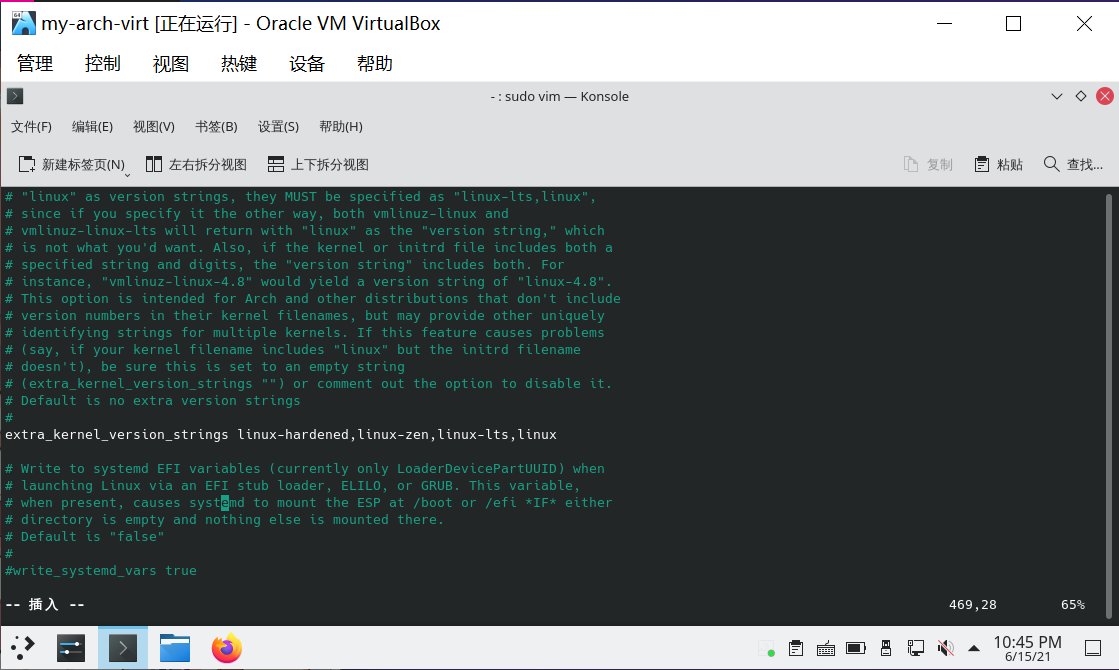Open System Settings from the taskbar
The height and width of the screenshot is (670, 1119).
71,648
